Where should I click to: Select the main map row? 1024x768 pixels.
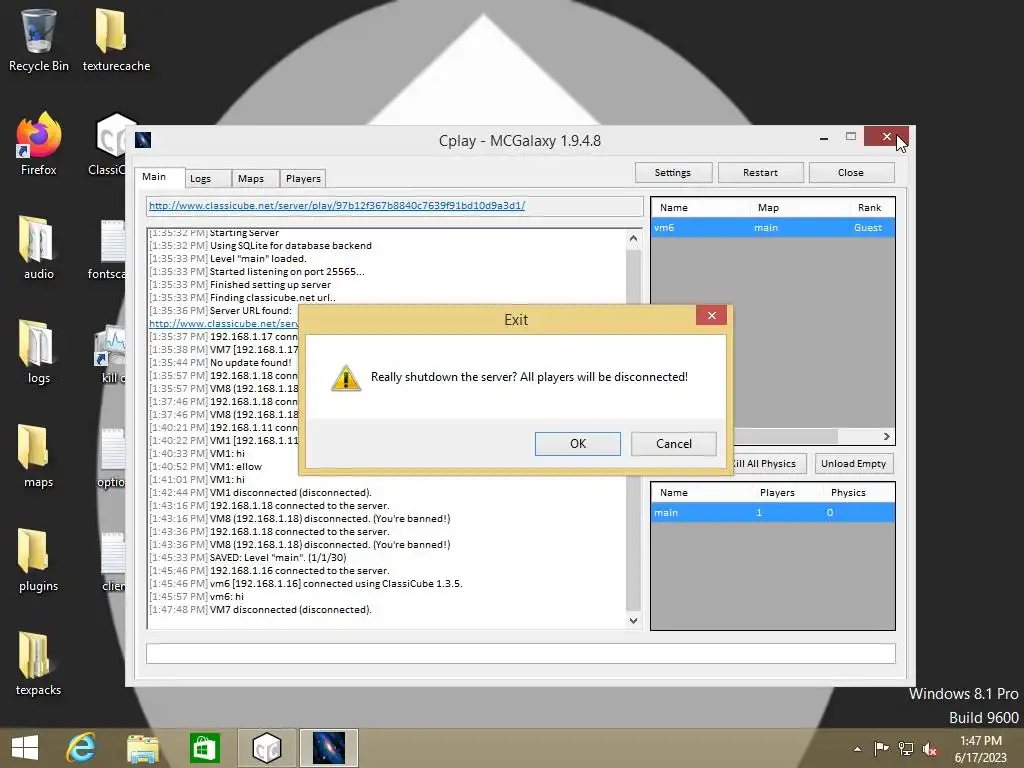tap(773, 513)
